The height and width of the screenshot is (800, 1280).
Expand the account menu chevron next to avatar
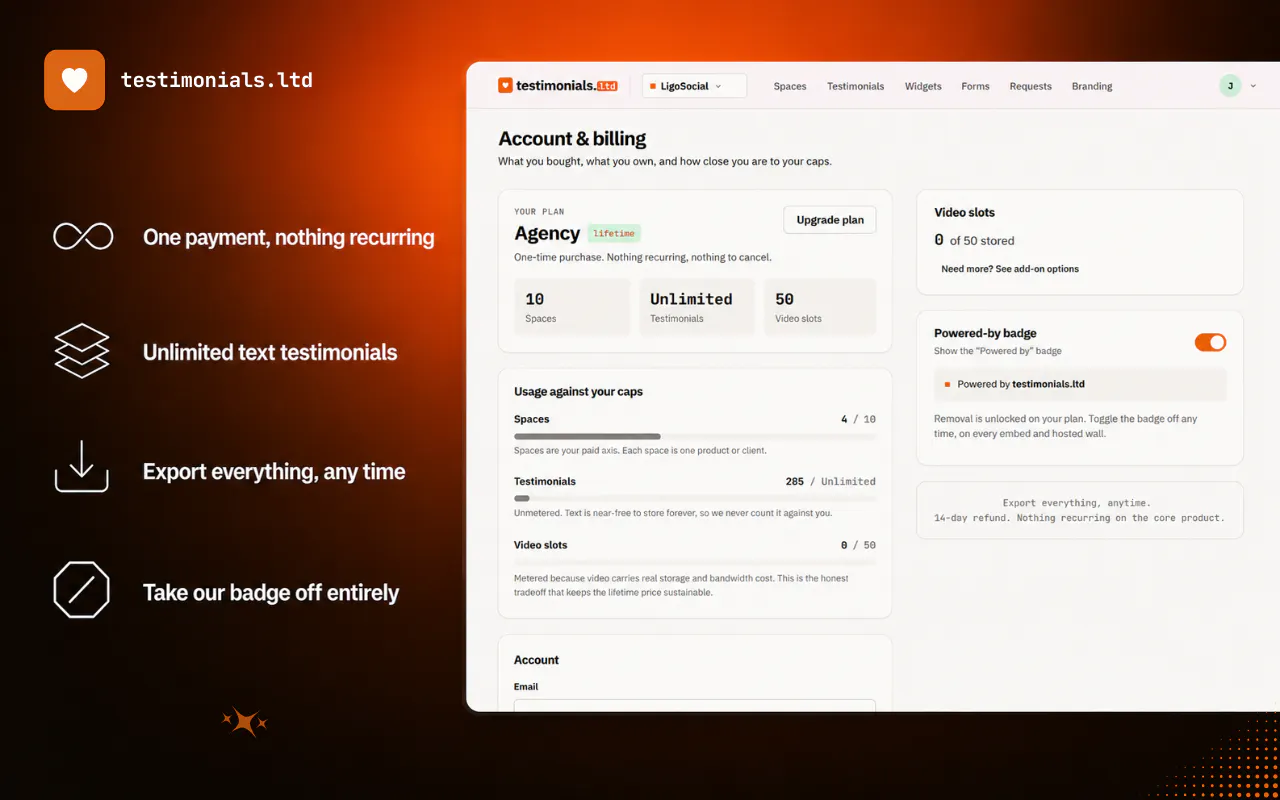pos(1253,86)
